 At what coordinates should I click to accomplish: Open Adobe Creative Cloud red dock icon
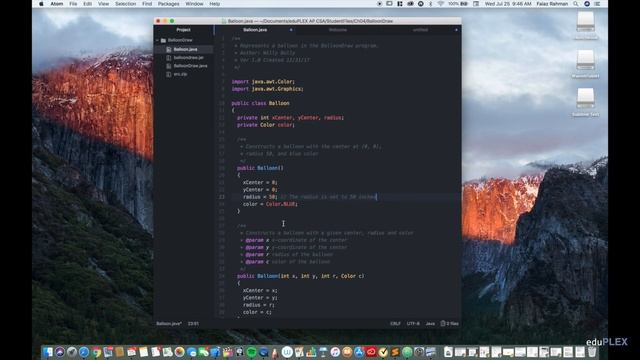pyautogui.click(x=371, y=352)
